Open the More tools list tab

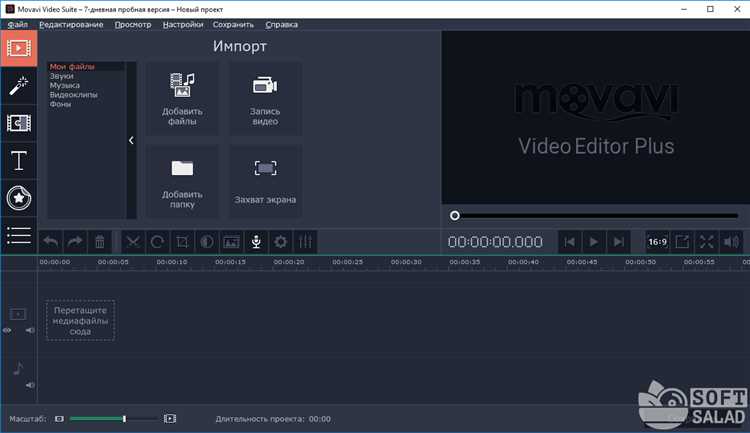19,235
